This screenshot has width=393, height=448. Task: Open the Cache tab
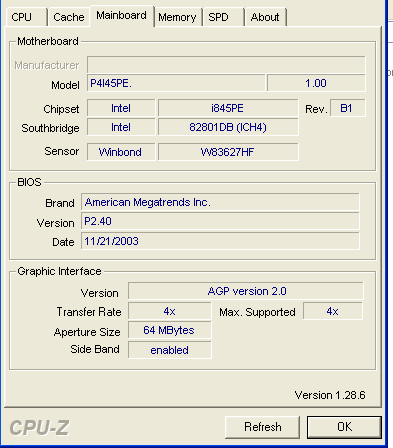pos(69,17)
